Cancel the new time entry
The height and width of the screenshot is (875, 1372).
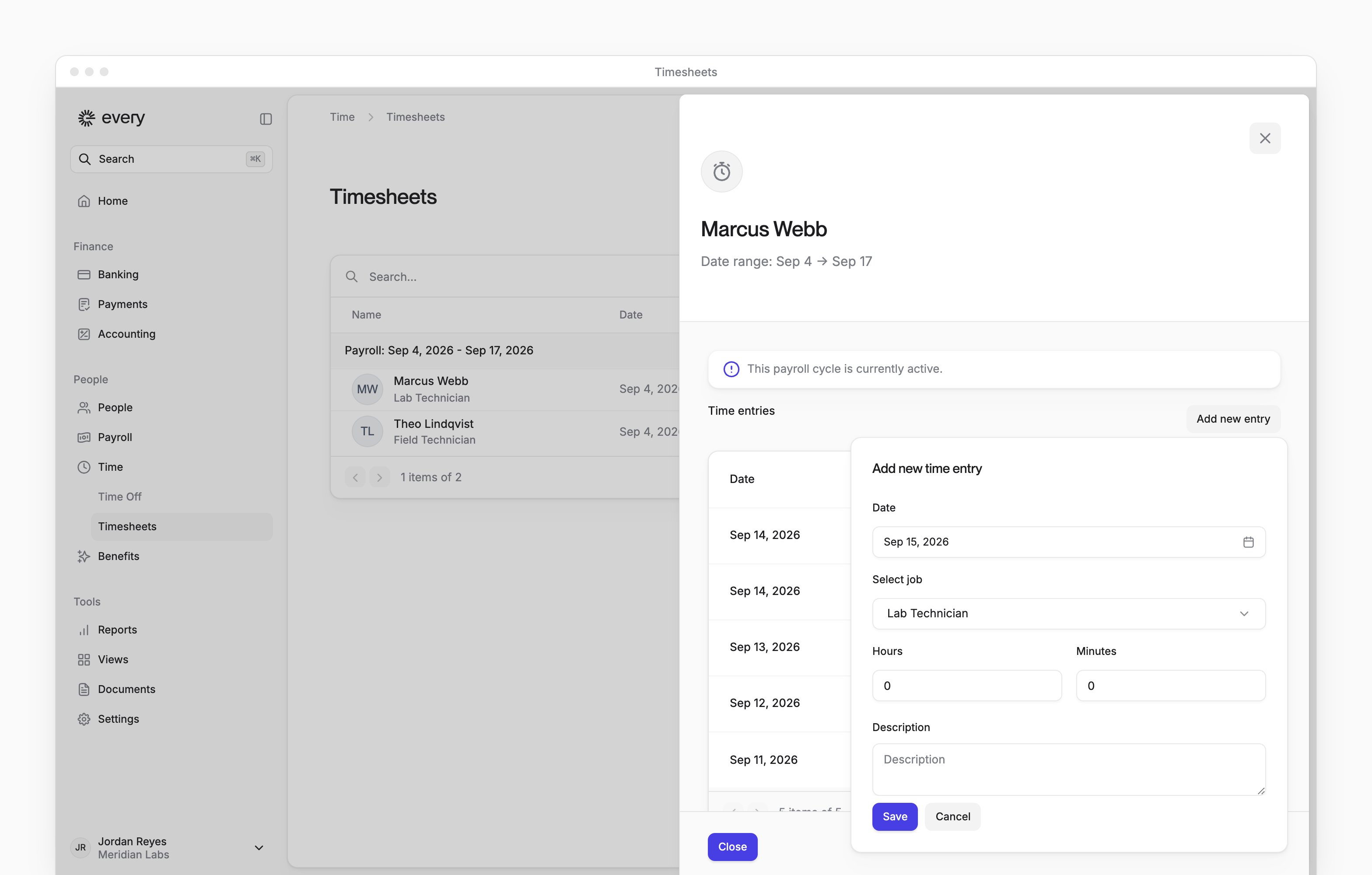(x=952, y=816)
